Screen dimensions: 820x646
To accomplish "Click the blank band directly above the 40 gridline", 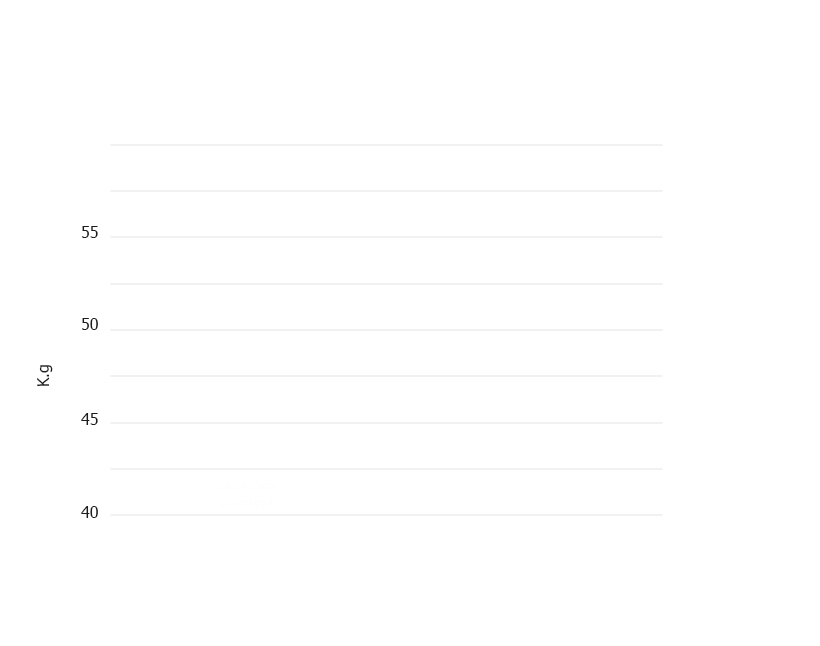I will [x=386, y=492].
